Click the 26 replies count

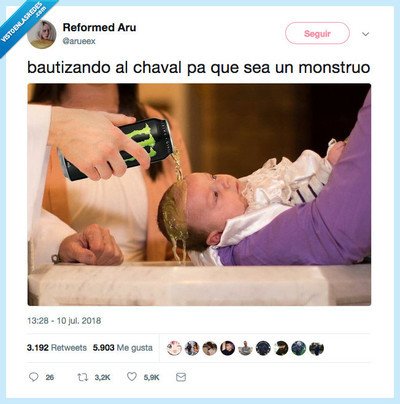point(50,377)
